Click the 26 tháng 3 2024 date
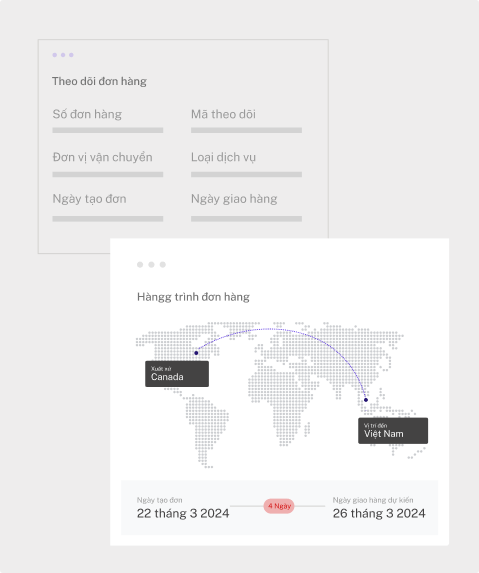Viewport: 479px width, 573px height. coord(379,513)
